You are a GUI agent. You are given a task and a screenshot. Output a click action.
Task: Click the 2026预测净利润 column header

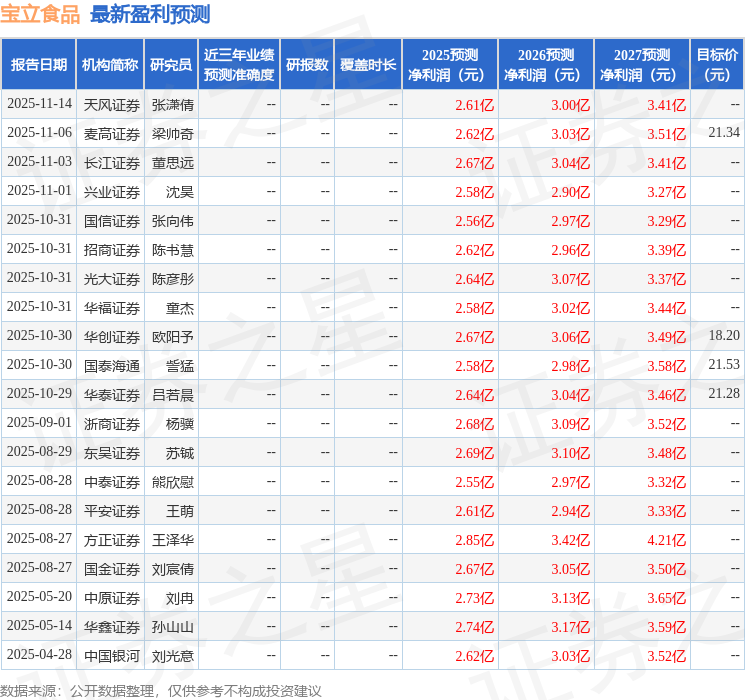point(546,65)
